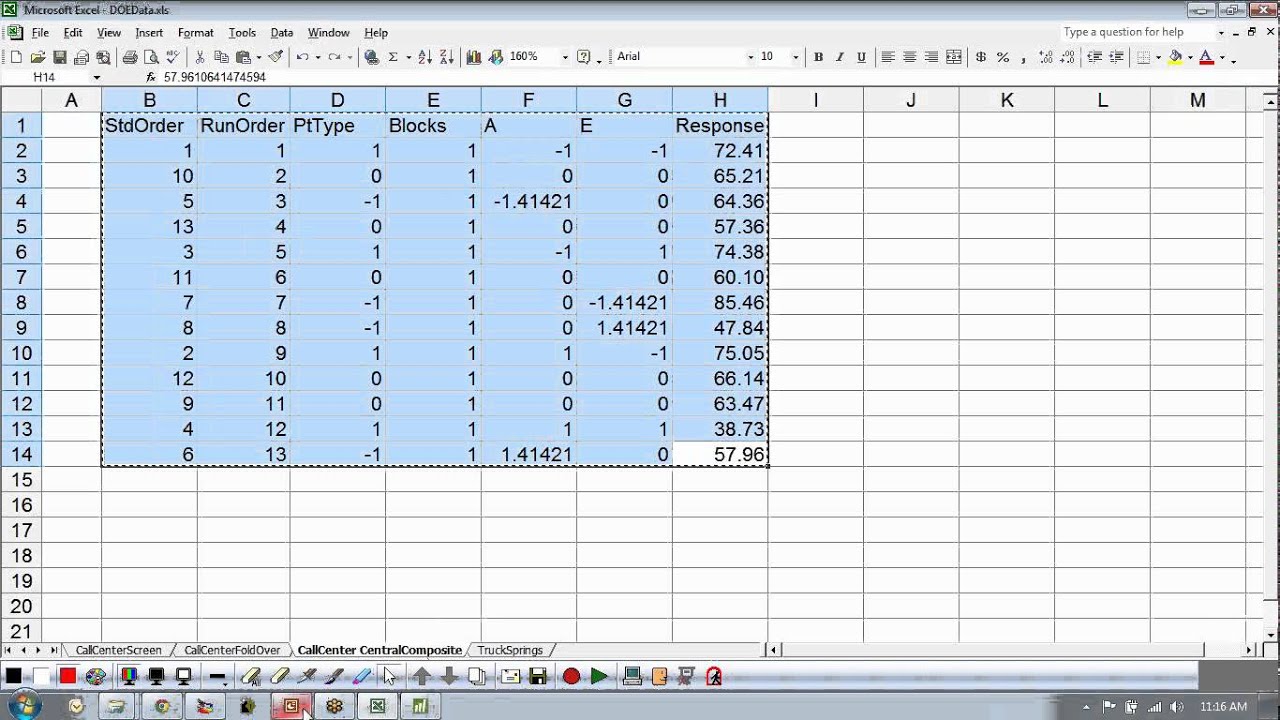
Task: Select the Format Painter brush
Action: 275,57
